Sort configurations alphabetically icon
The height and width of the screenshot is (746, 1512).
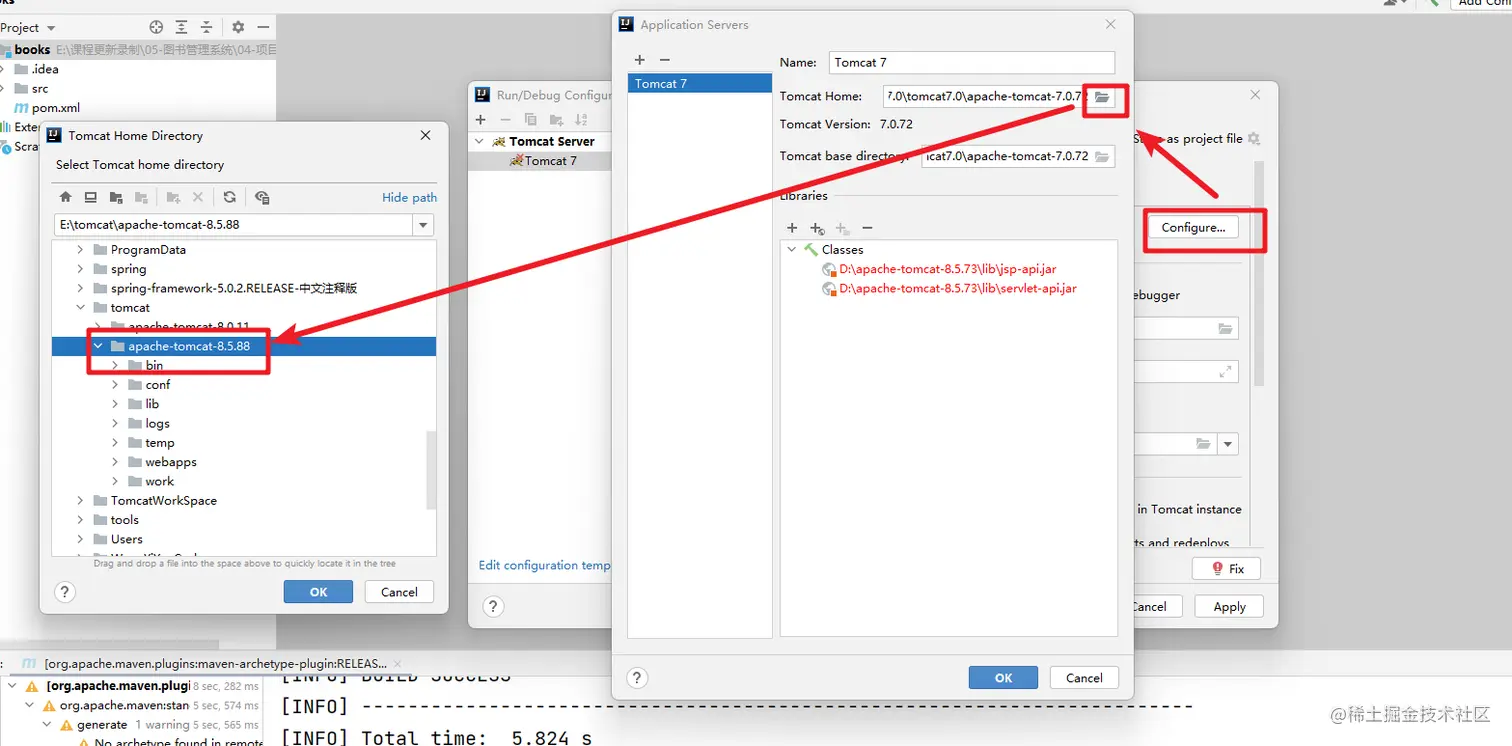pyautogui.click(x=581, y=120)
